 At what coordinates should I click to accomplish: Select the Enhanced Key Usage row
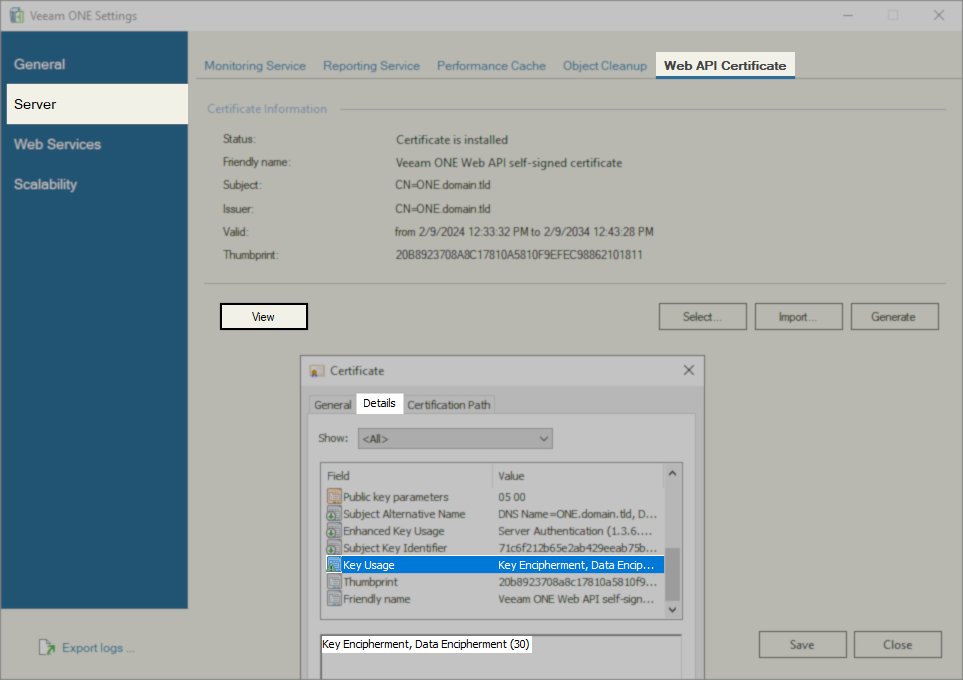click(x=495, y=531)
